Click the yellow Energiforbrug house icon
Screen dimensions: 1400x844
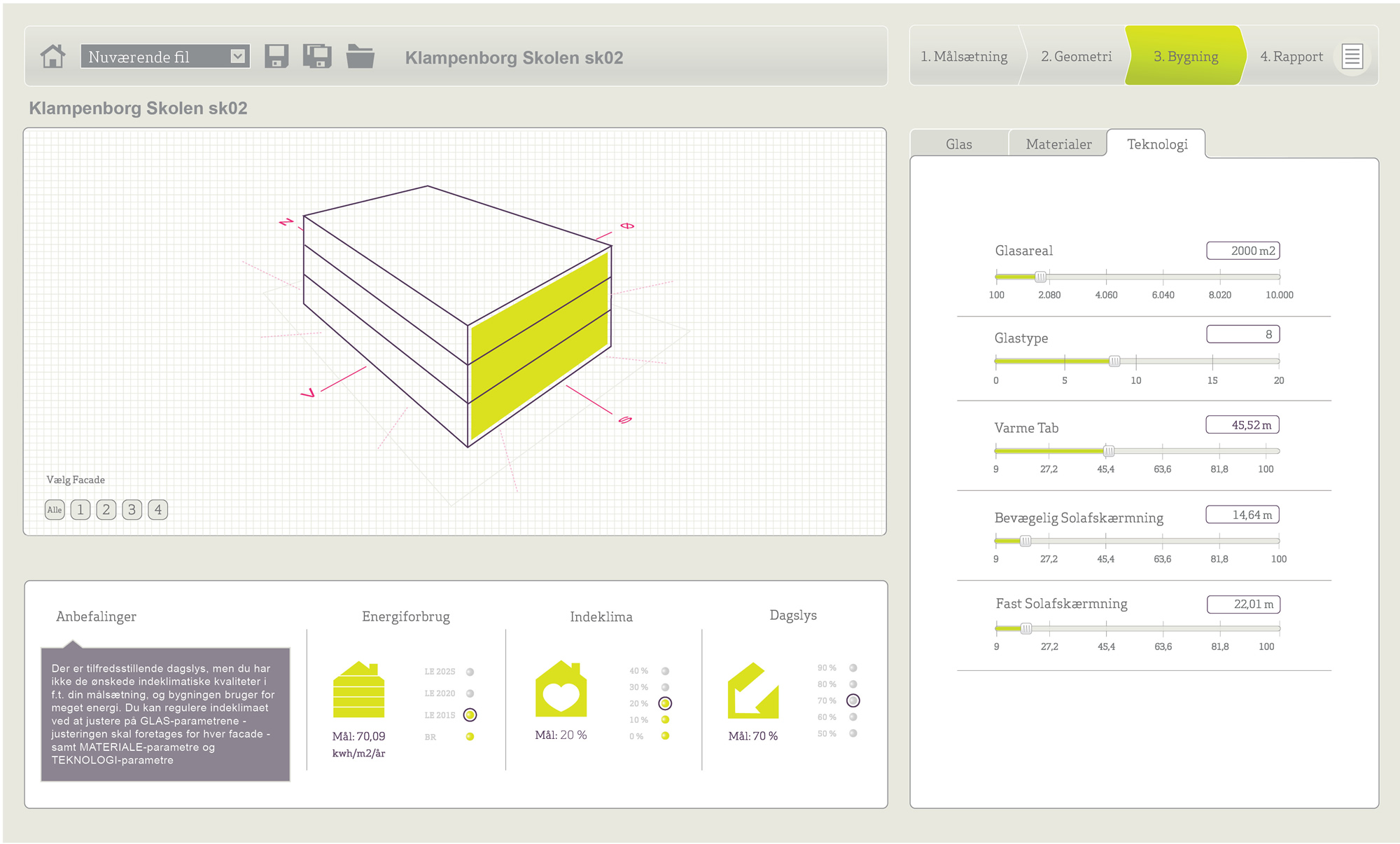coord(358,690)
